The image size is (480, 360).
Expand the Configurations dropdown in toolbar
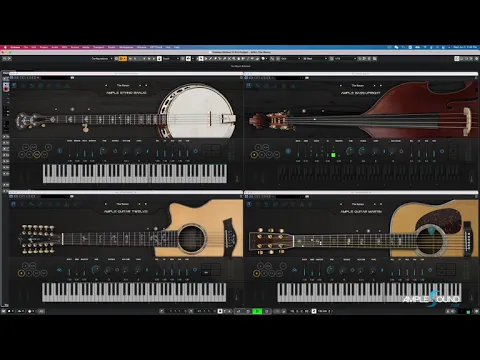point(102,59)
